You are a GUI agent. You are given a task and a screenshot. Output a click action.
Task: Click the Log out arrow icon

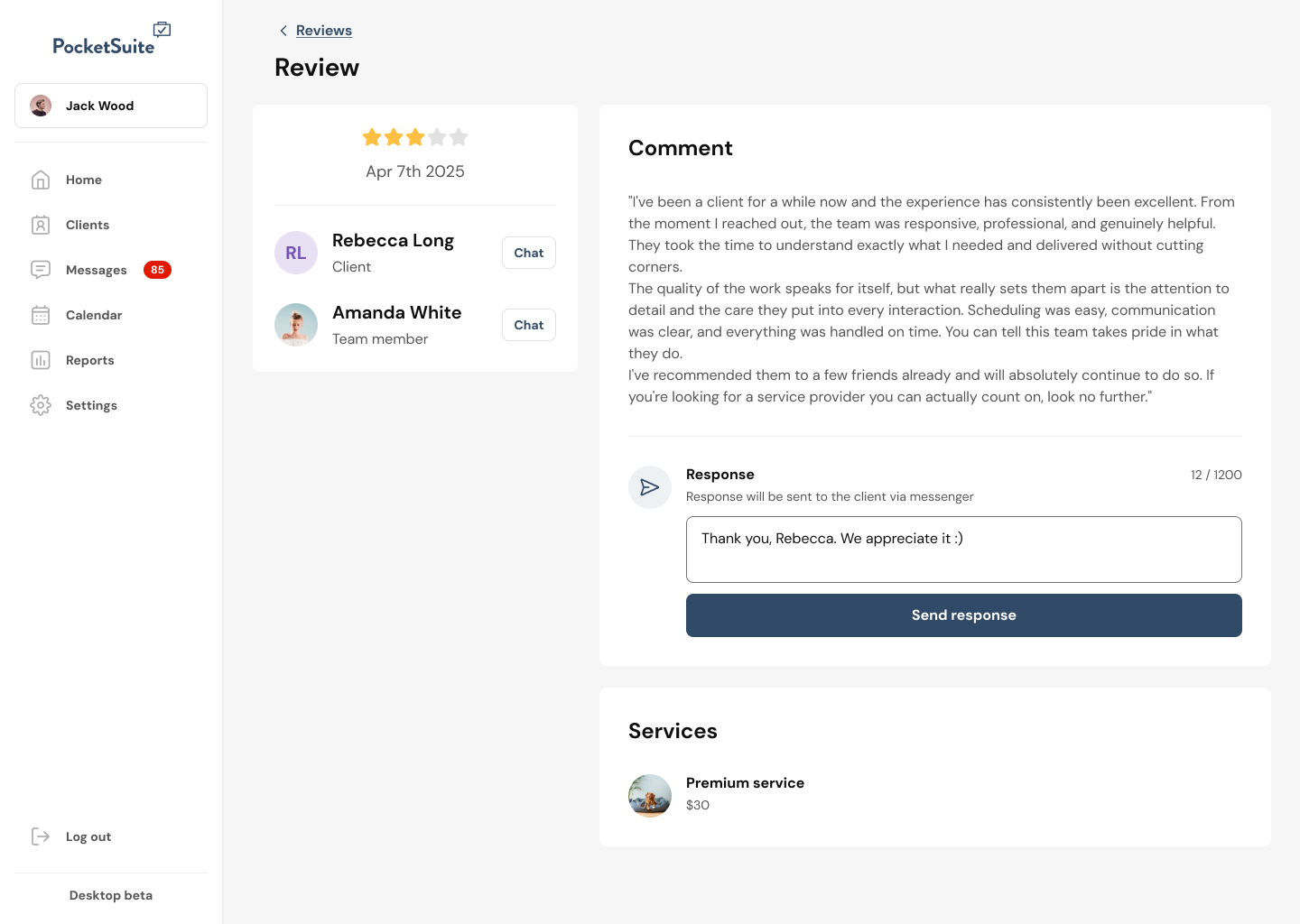pyautogui.click(x=41, y=836)
